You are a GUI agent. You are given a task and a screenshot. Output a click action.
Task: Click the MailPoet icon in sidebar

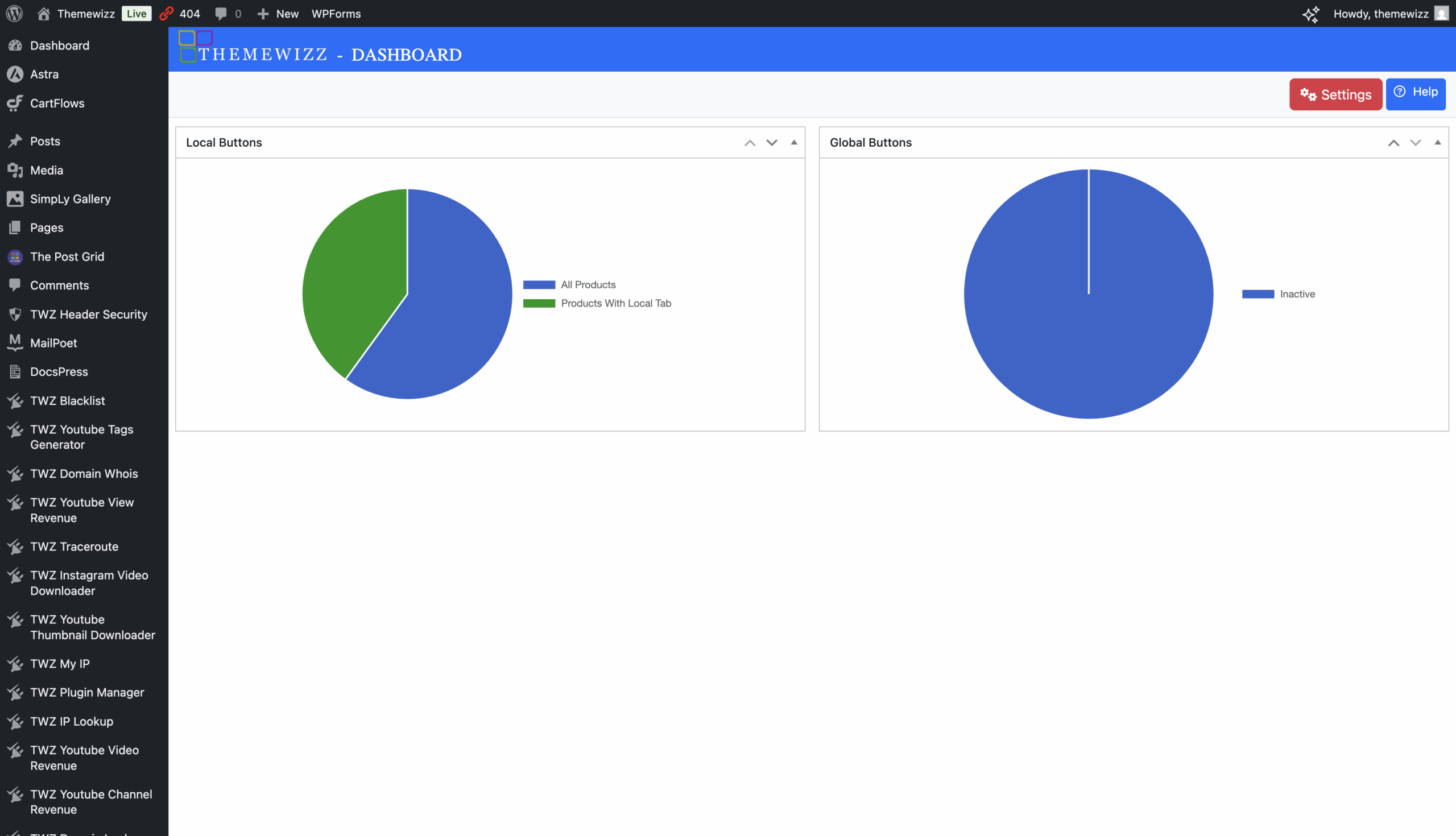[x=15, y=342]
